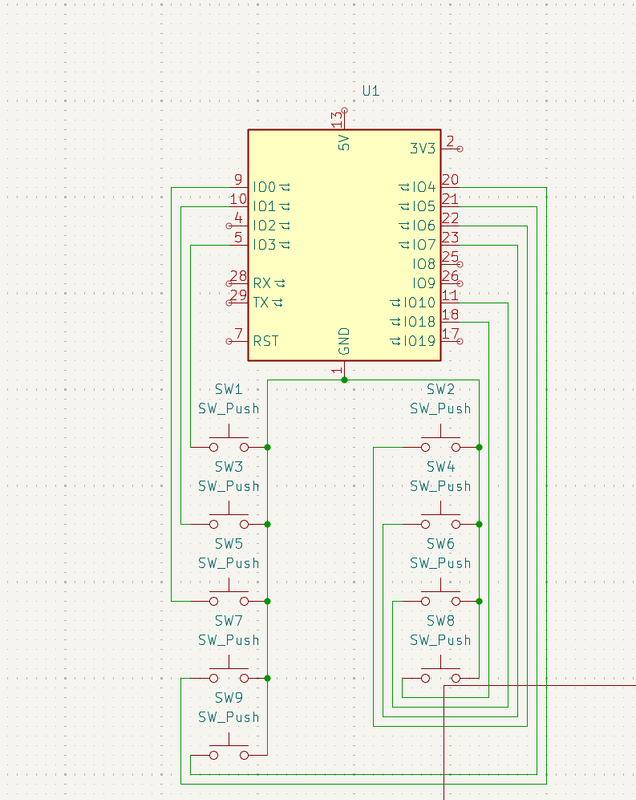
Task: Click the IO0 pin name on U1
Action: point(264,187)
